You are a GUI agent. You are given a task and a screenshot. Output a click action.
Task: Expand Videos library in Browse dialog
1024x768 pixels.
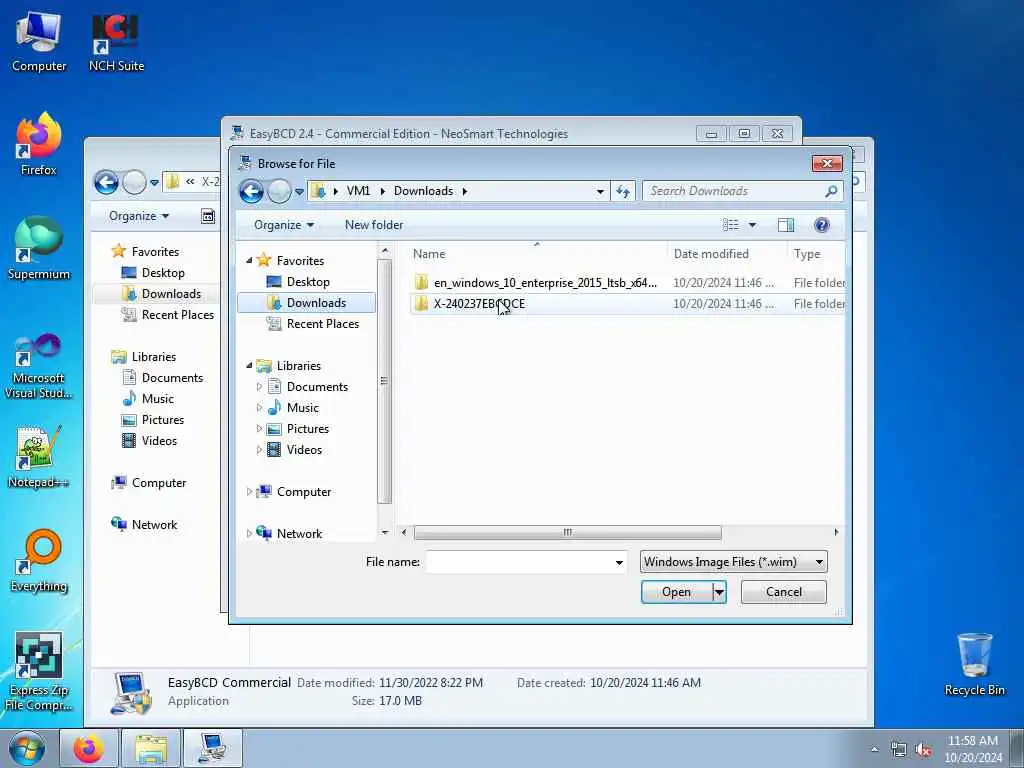pos(259,449)
